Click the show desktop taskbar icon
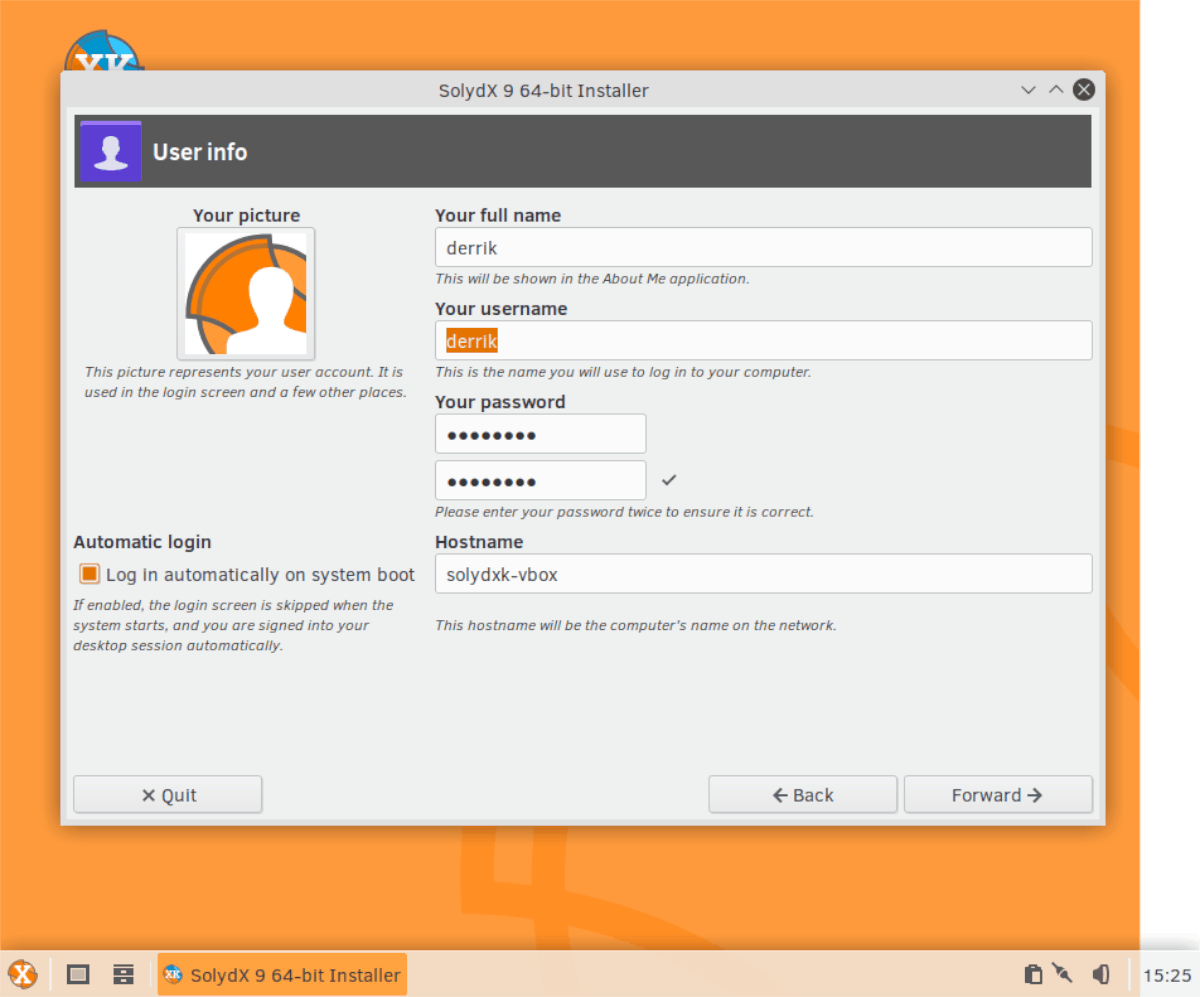This screenshot has height=997, width=1200. (78, 974)
